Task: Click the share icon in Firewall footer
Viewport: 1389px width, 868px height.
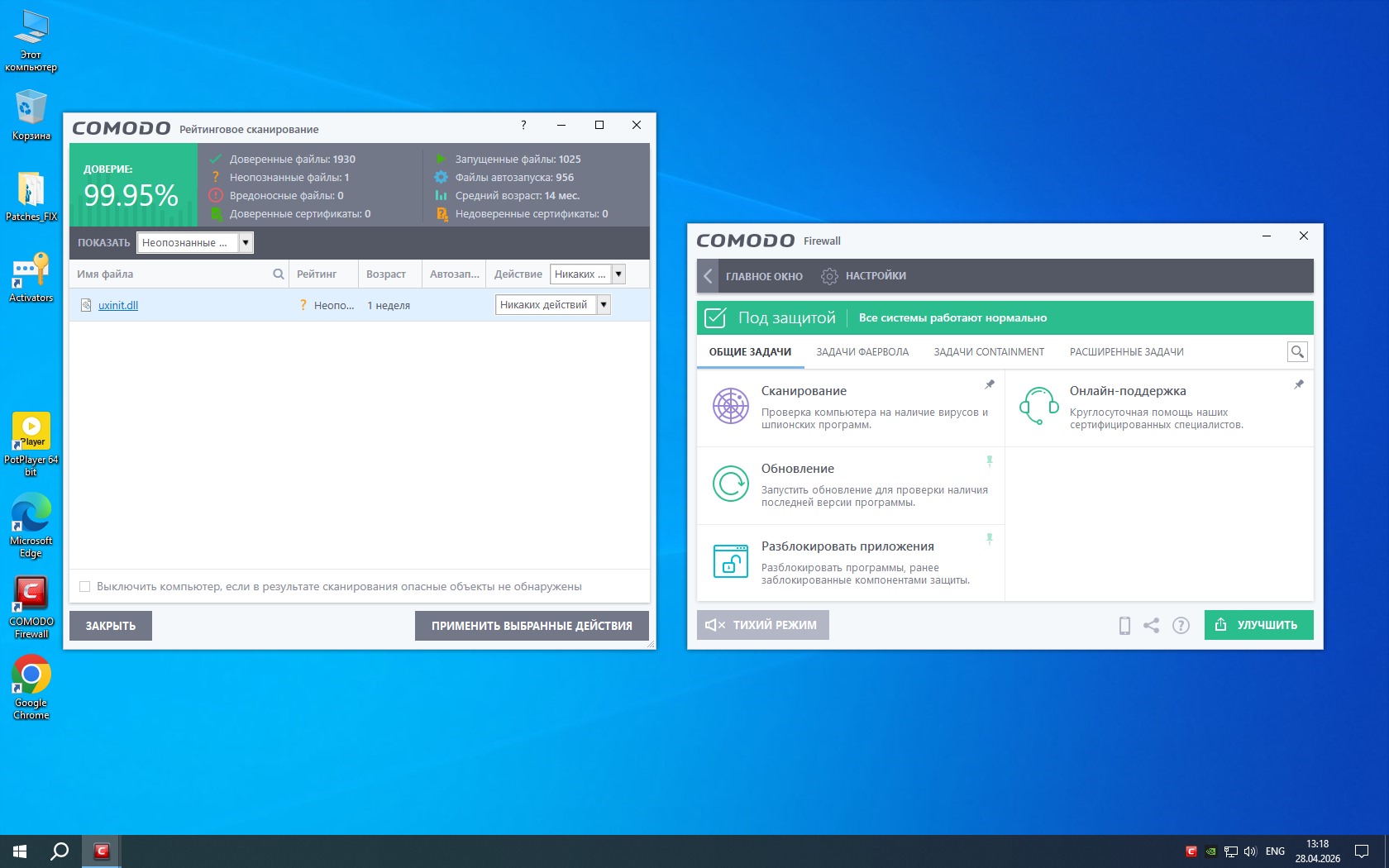Action: click(x=1151, y=626)
